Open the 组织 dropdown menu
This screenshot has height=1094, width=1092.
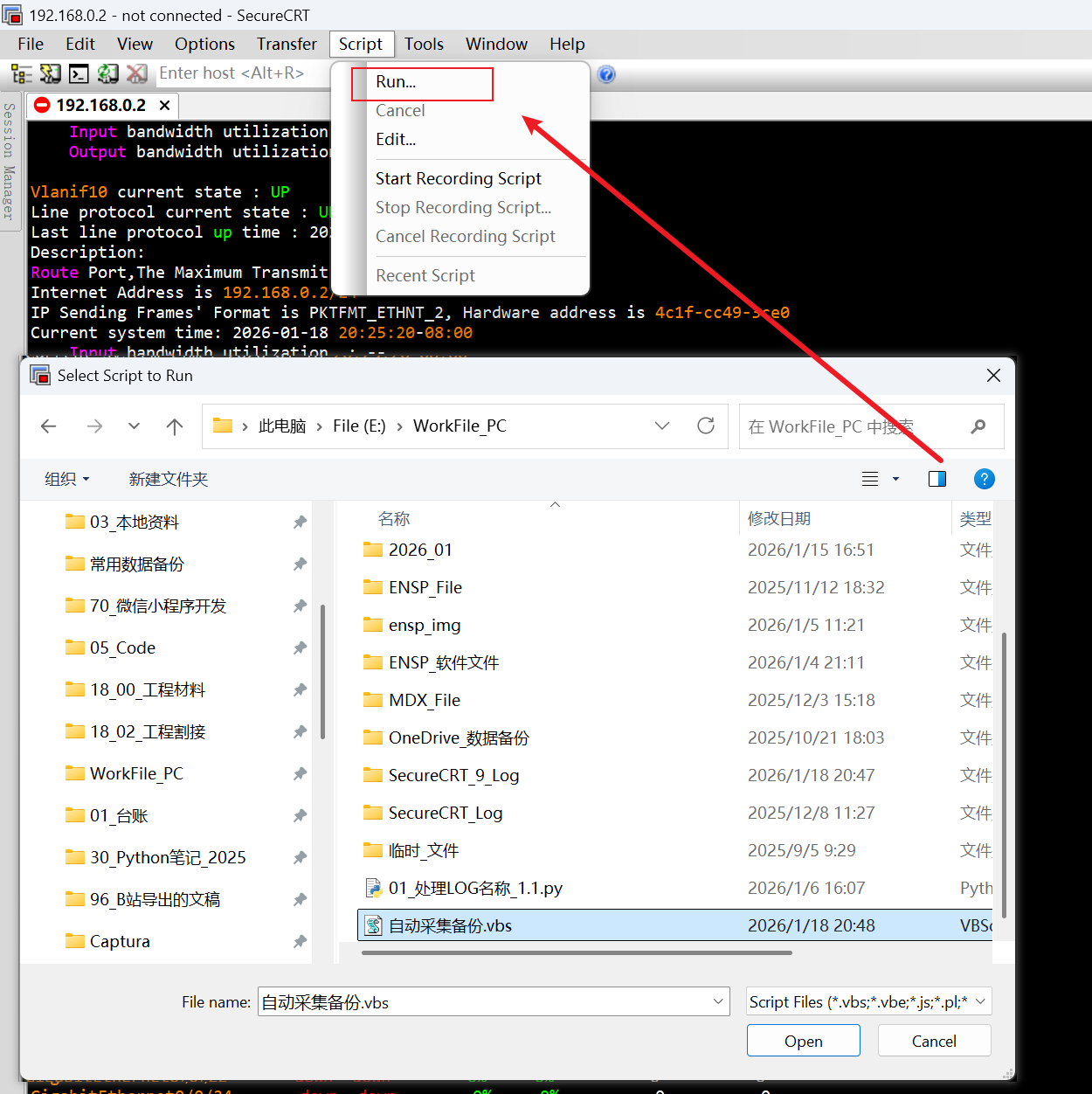67,479
